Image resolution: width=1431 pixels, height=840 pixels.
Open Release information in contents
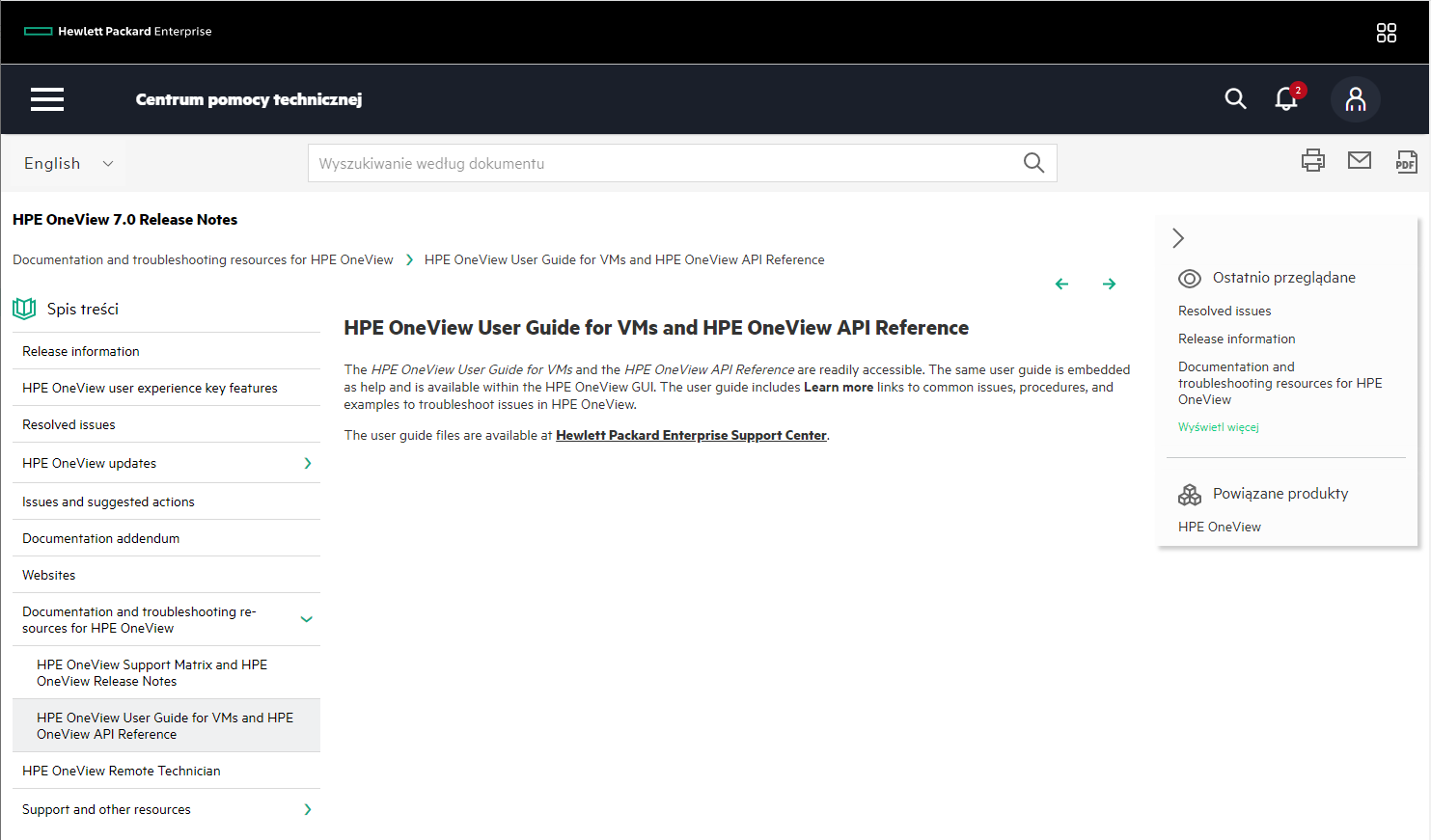tap(81, 351)
